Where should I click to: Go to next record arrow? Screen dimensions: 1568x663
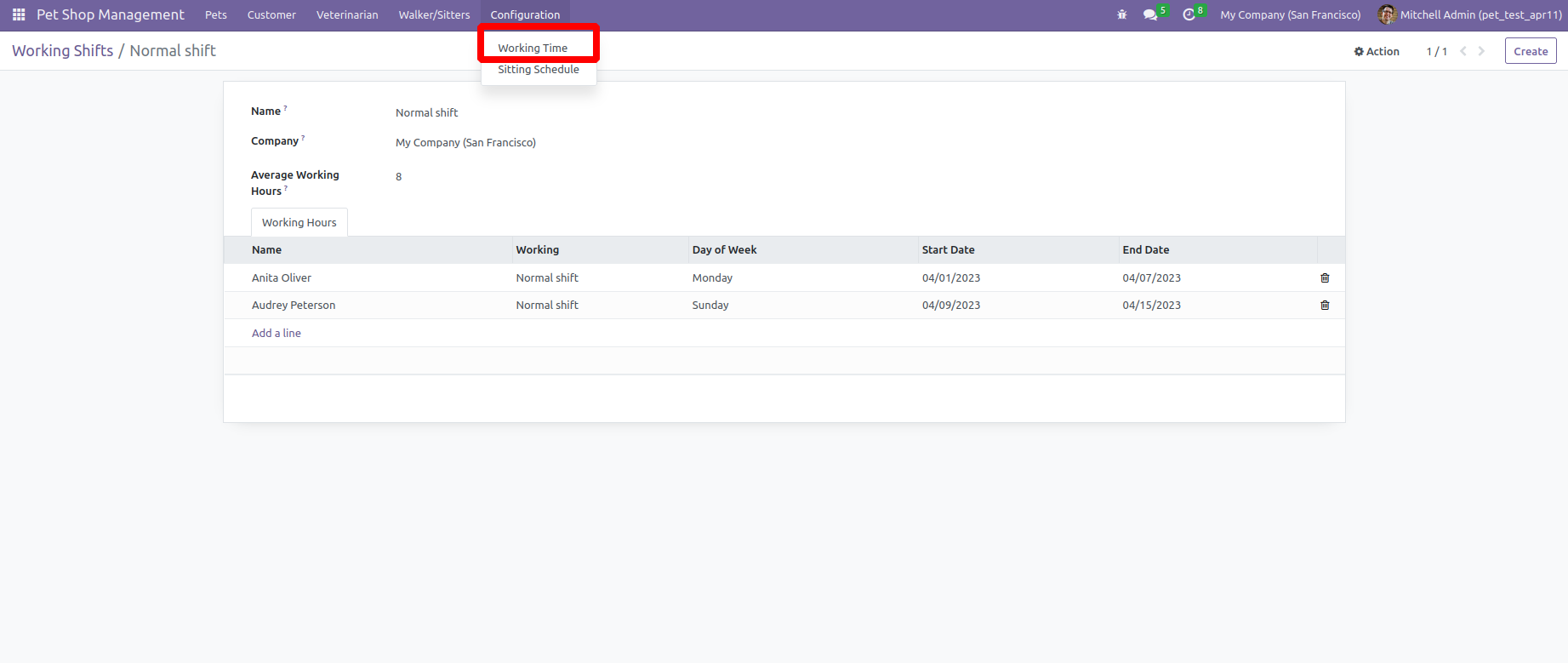tap(1481, 51)
